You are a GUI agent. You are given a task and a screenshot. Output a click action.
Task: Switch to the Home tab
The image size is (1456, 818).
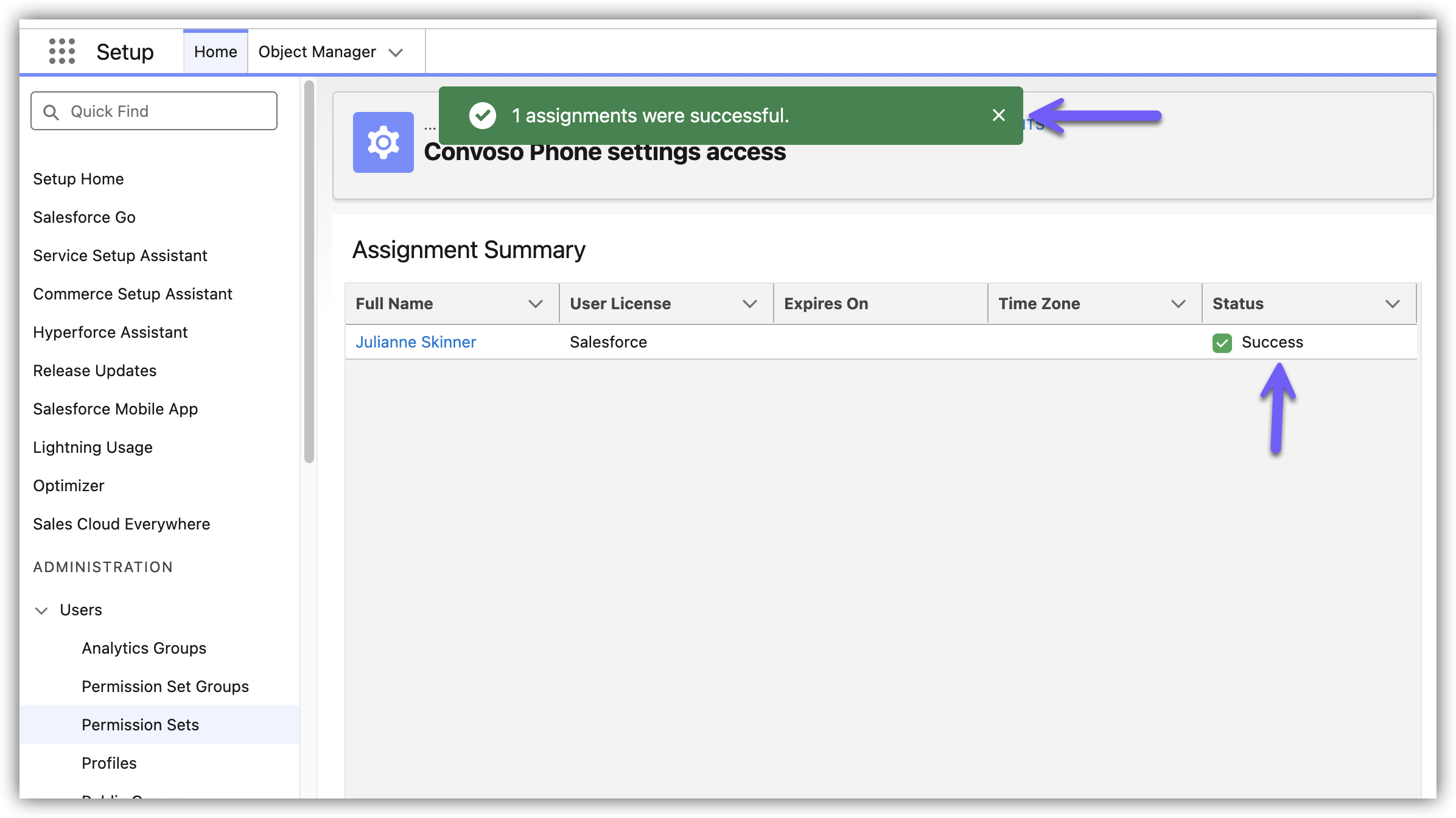215,52
